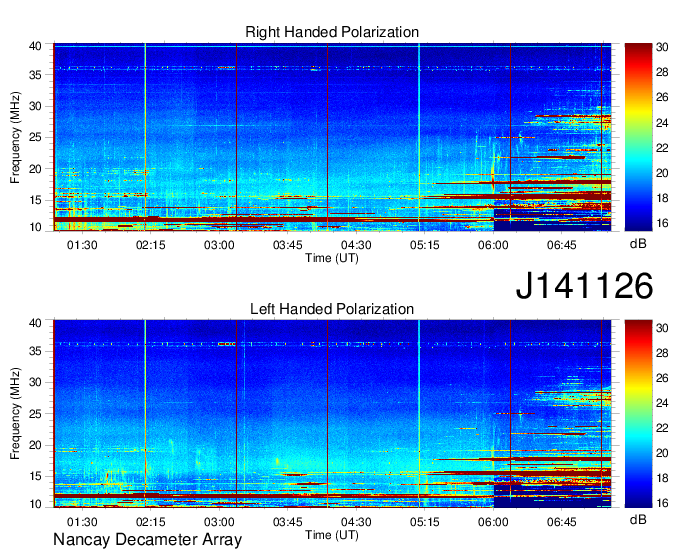Click the 'dB' label under Left Handed colorbar
680x552 pixels.
(638, 519)
